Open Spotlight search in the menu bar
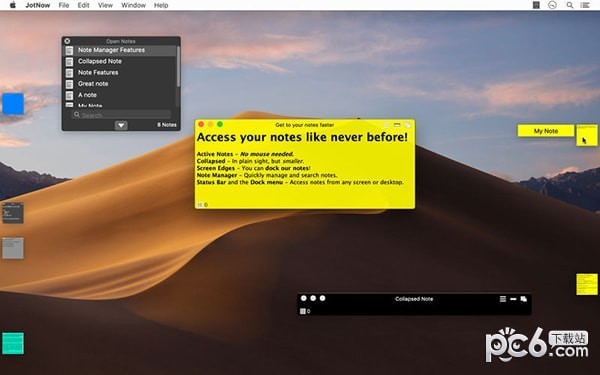This screenshot has width=600, height=375. coord(569,5)
